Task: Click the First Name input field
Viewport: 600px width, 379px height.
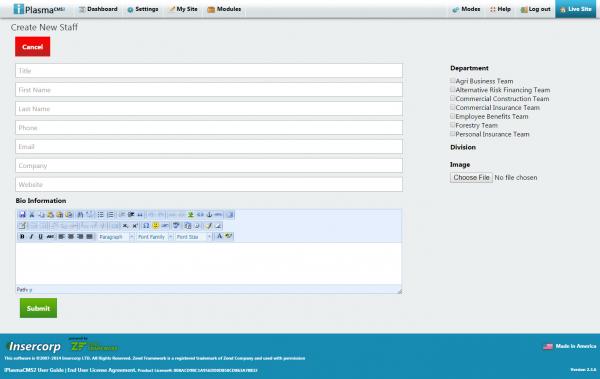Action: point(209,90)
